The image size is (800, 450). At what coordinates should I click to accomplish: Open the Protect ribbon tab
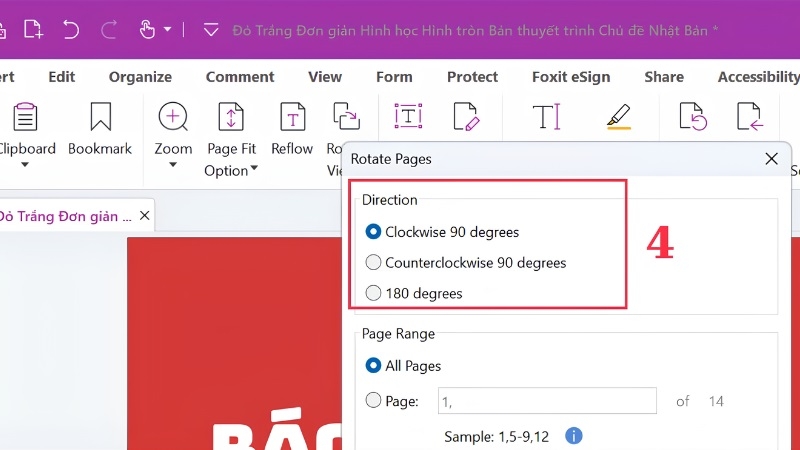pos(472,77)
